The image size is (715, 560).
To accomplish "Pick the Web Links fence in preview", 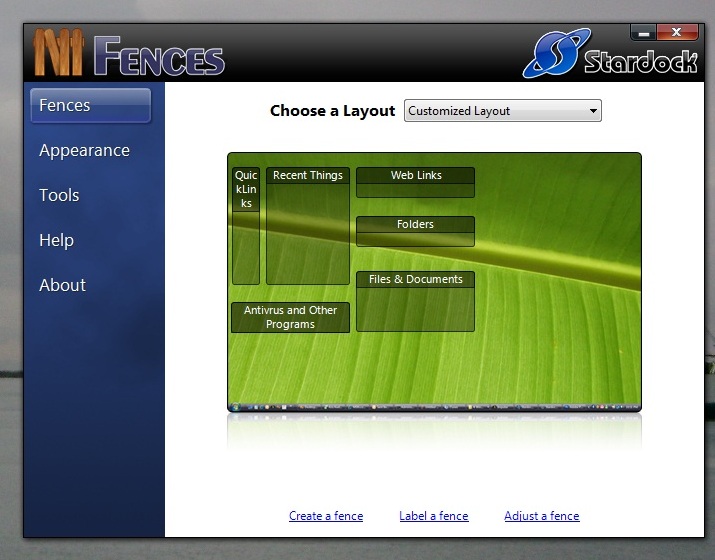I will (x=415, y=182).
